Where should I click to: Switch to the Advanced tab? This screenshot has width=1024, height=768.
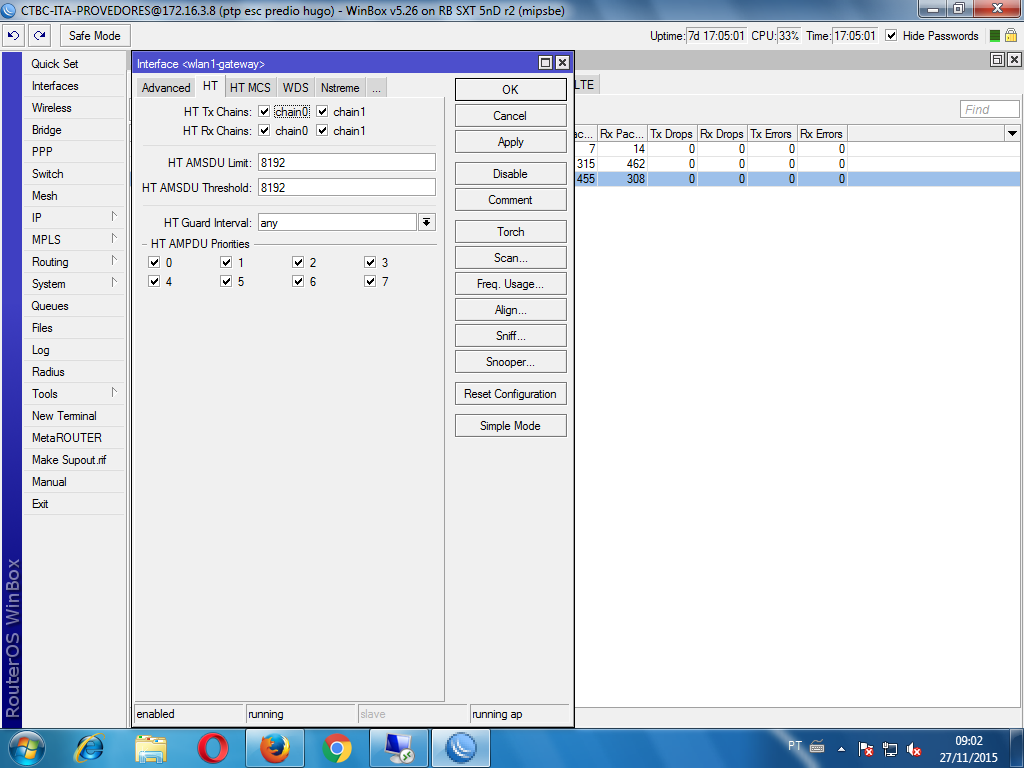tap(166, 88)
